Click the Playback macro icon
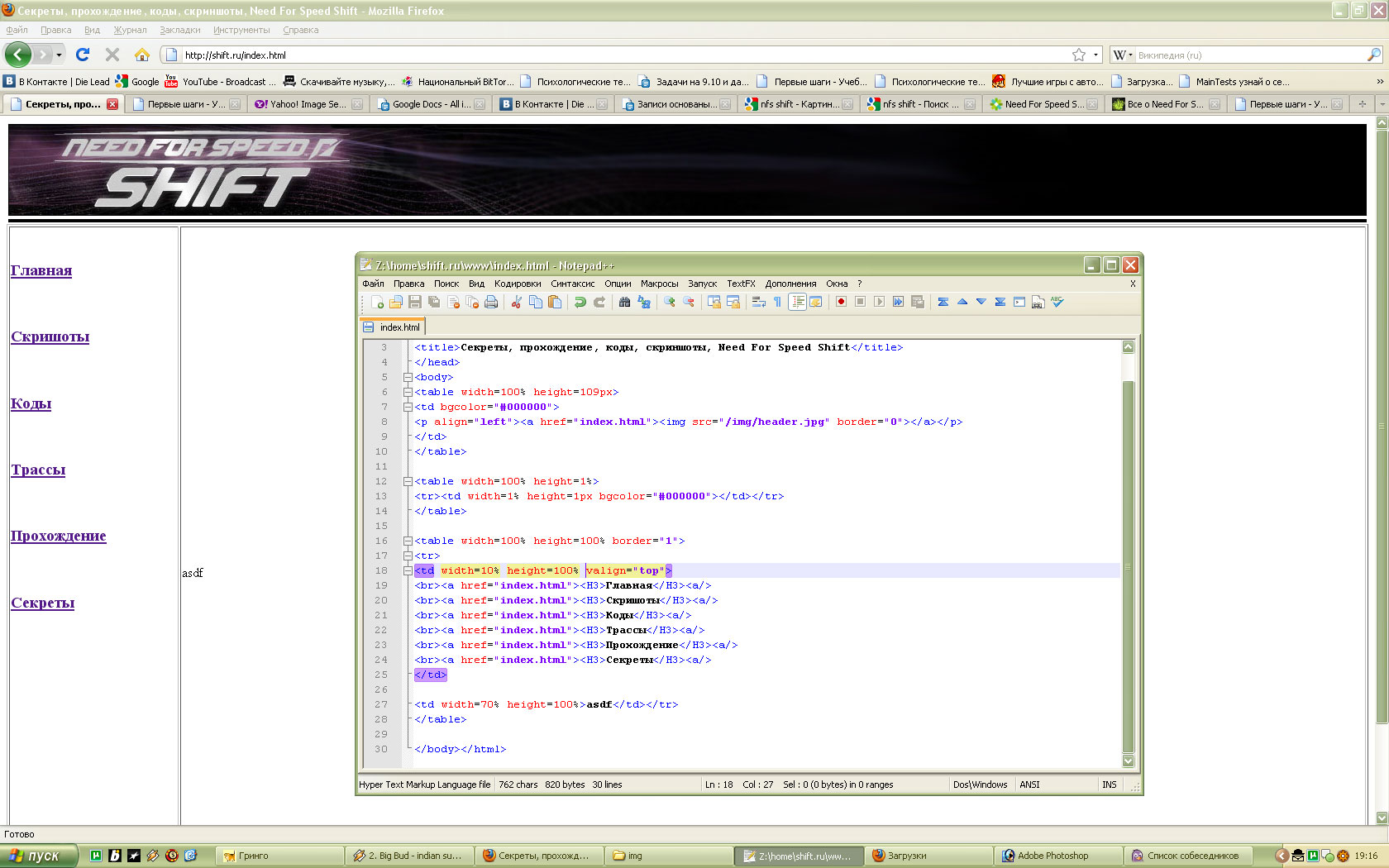Image resolution: width=1389 pixels, height=868 pixels. [879, 302]
